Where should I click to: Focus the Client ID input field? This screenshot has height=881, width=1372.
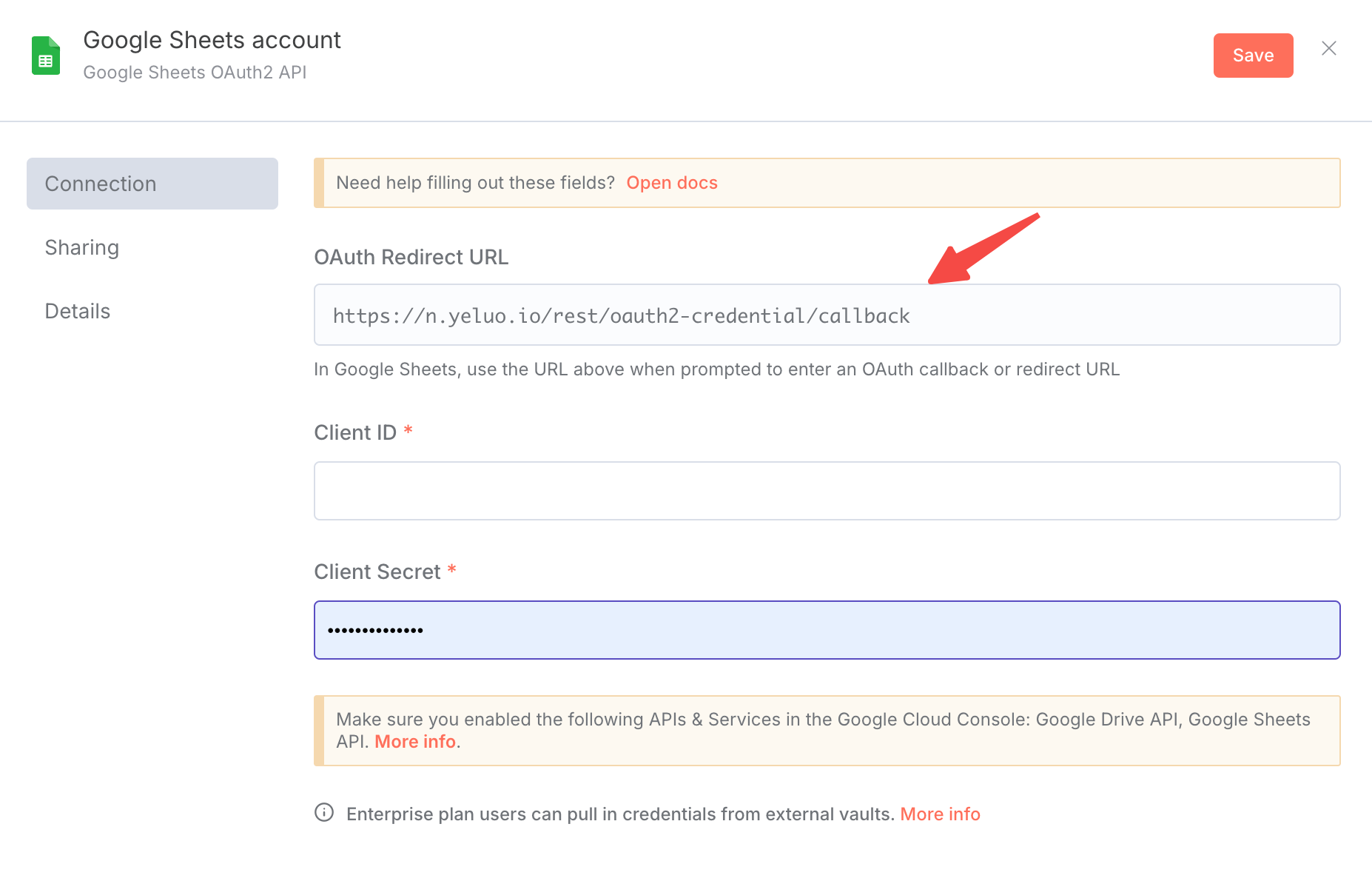[827, 491]
